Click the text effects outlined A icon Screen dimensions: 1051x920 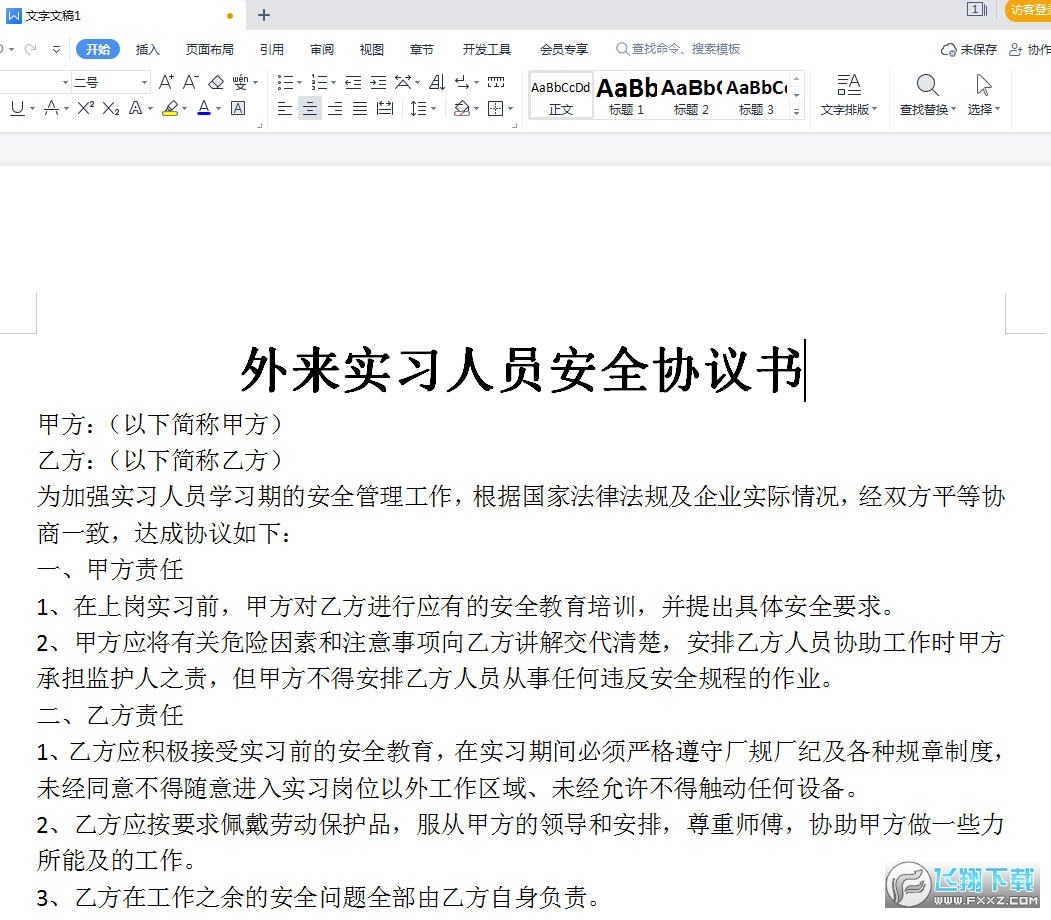point(135,108)
